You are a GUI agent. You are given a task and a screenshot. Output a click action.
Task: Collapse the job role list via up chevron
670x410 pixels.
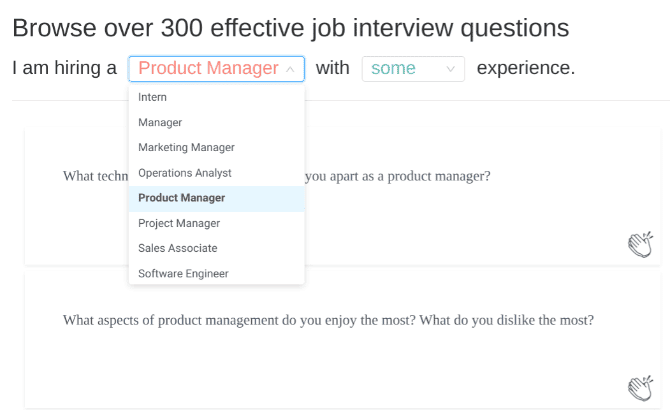point(290,69)
